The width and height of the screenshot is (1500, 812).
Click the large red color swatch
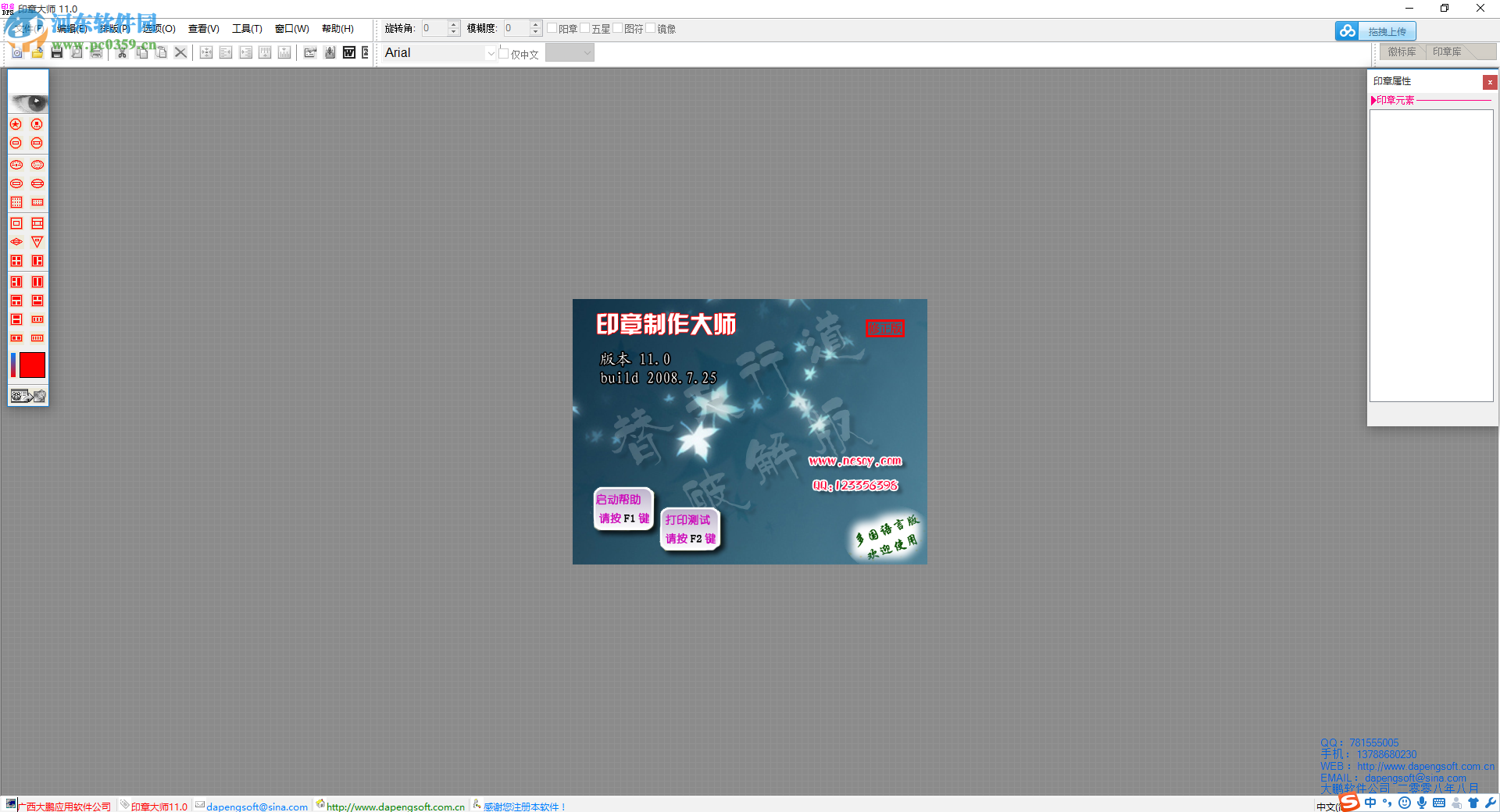pyautogui.click(x=32, y=365)
